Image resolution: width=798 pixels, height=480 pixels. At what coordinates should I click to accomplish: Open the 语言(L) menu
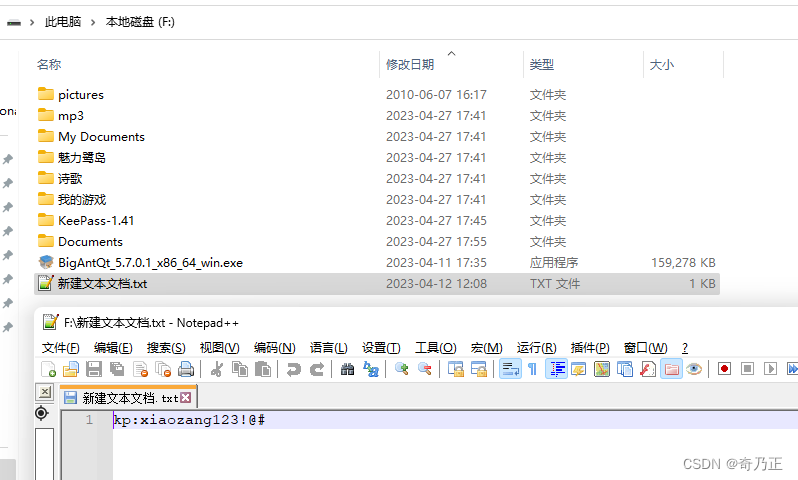(329, 348)
